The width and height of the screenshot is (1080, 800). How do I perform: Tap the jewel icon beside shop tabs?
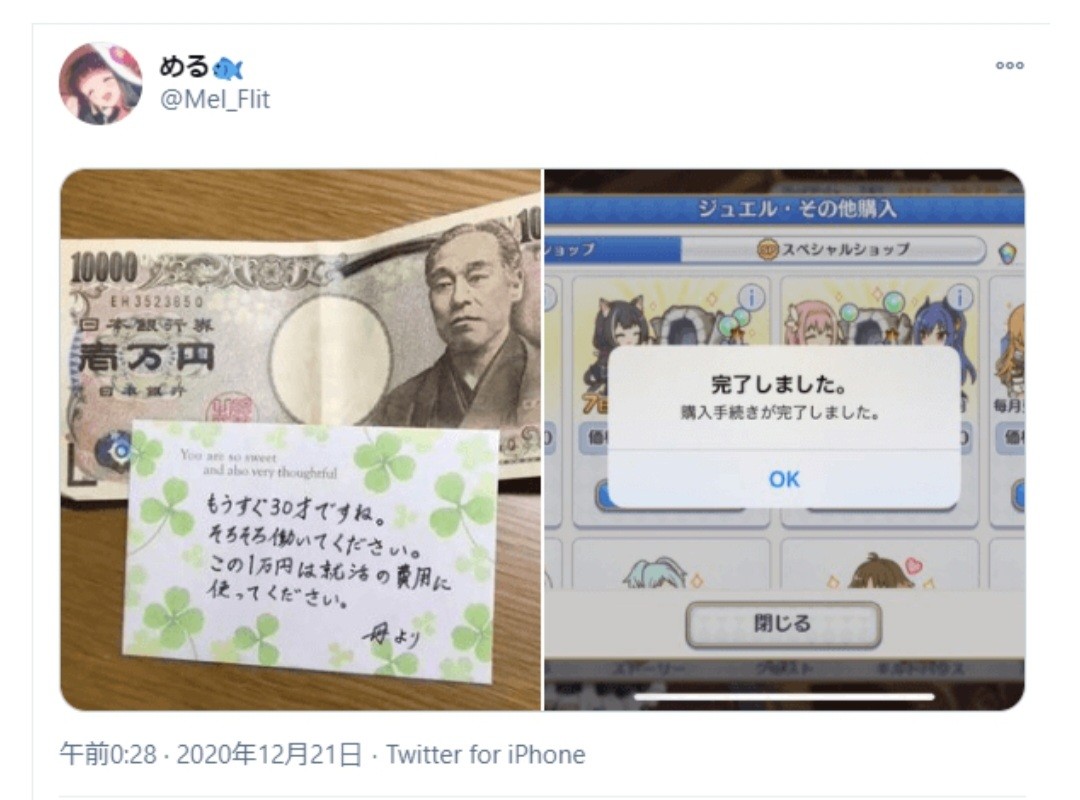click(1007, 253)
